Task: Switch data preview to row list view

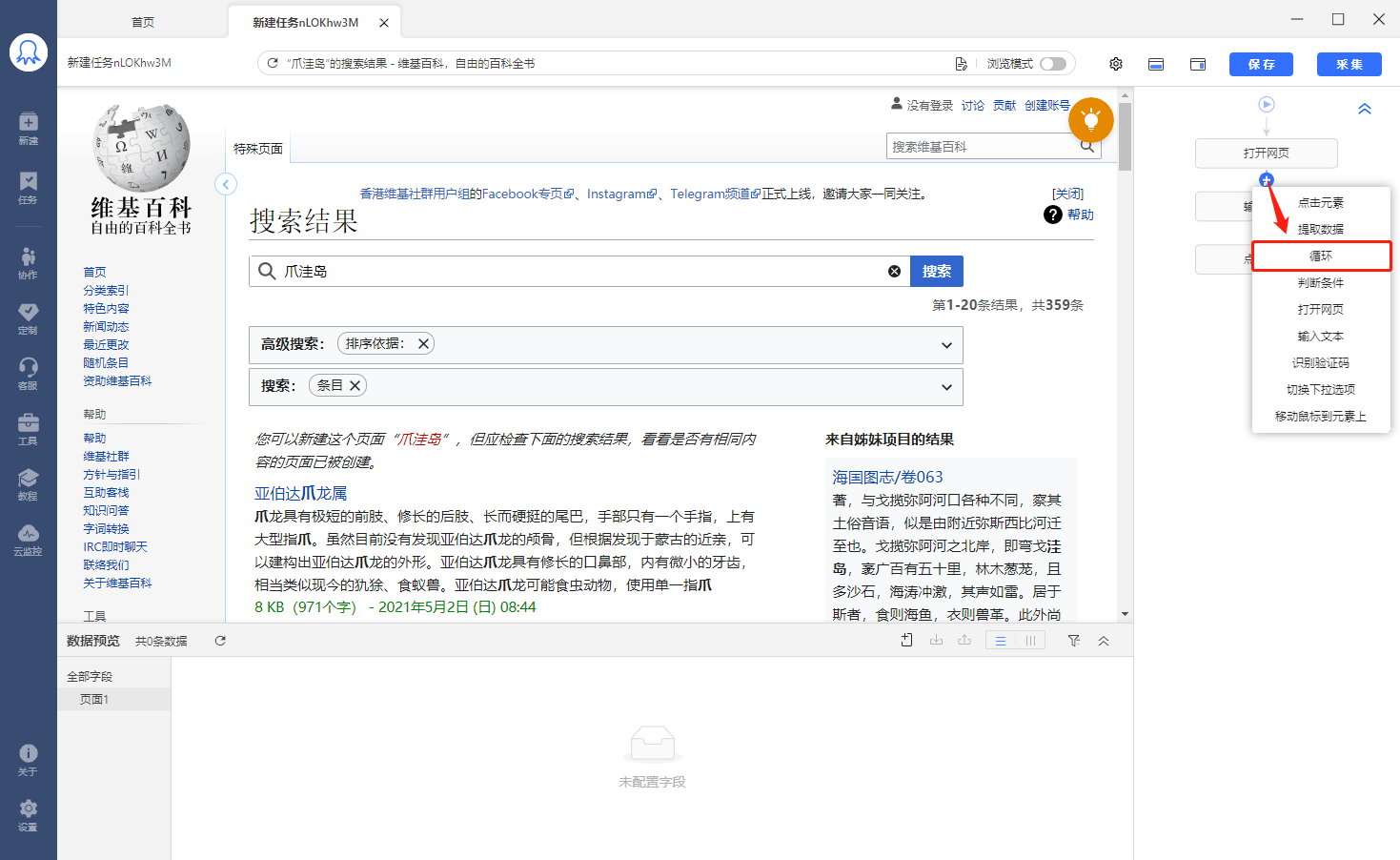Action: 1001,641
